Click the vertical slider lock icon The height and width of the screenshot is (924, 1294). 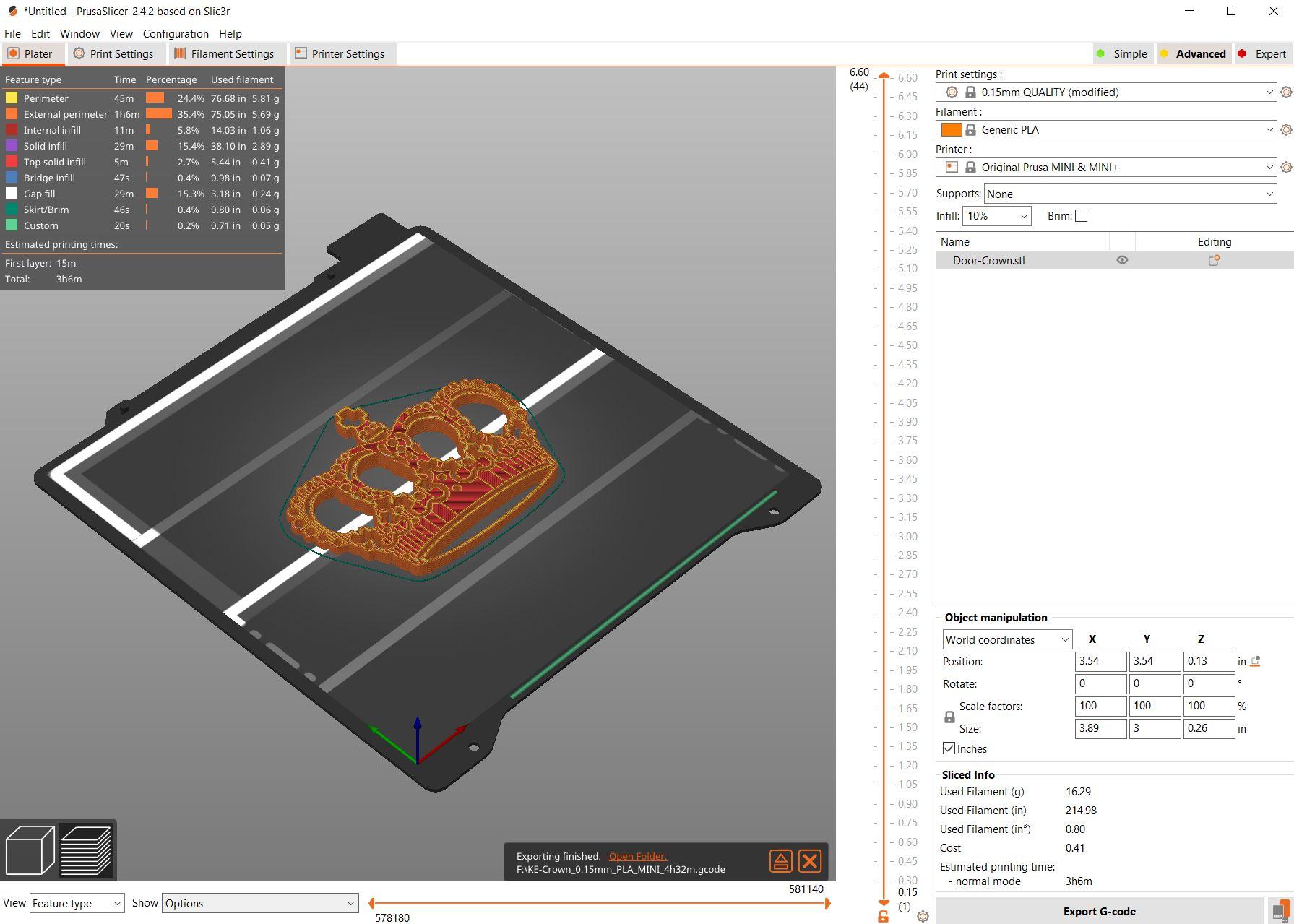pos(883,916)
